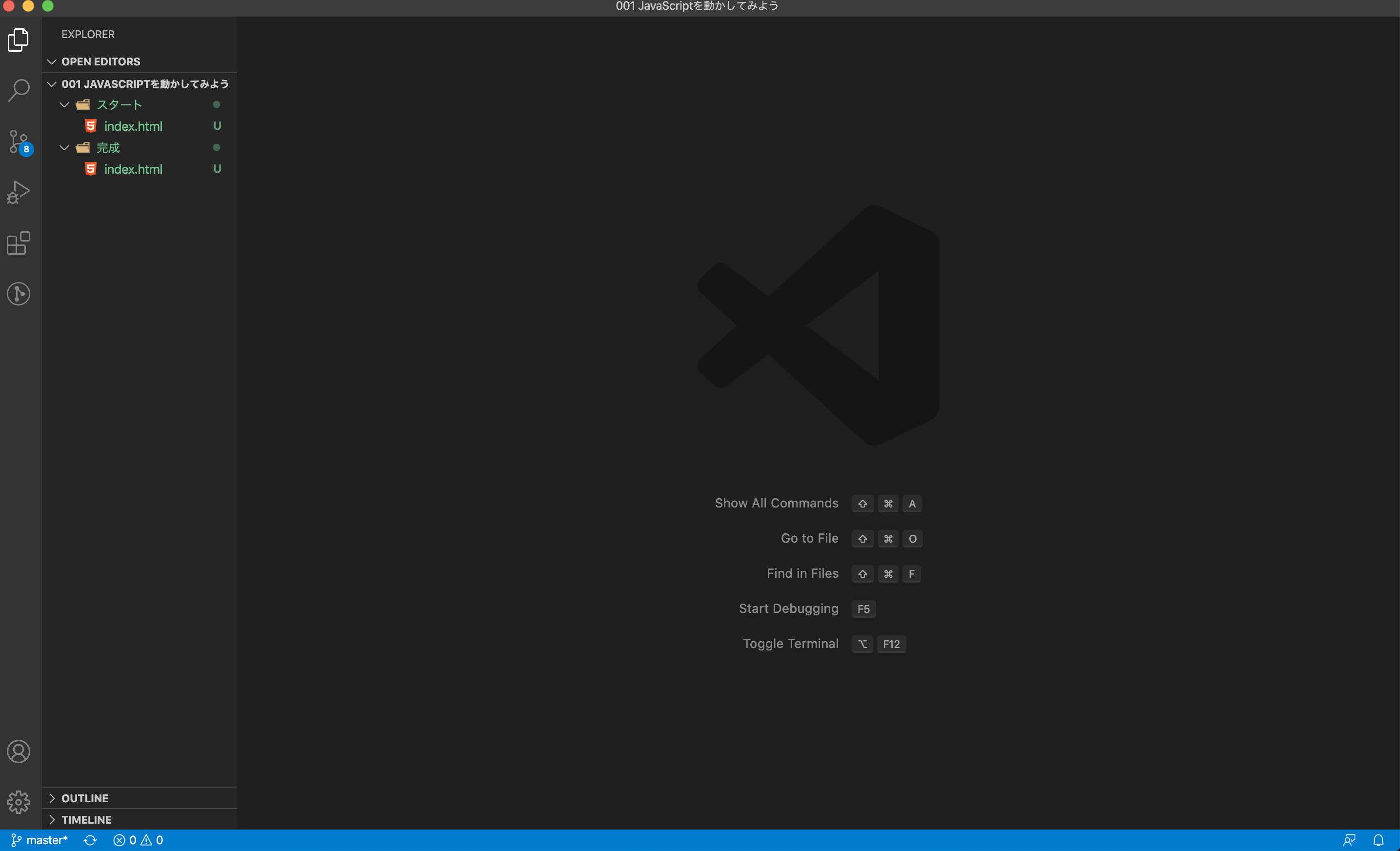The image size is (1400, 851).
Task: Open the Search view icon
Action: click(19, 90)
